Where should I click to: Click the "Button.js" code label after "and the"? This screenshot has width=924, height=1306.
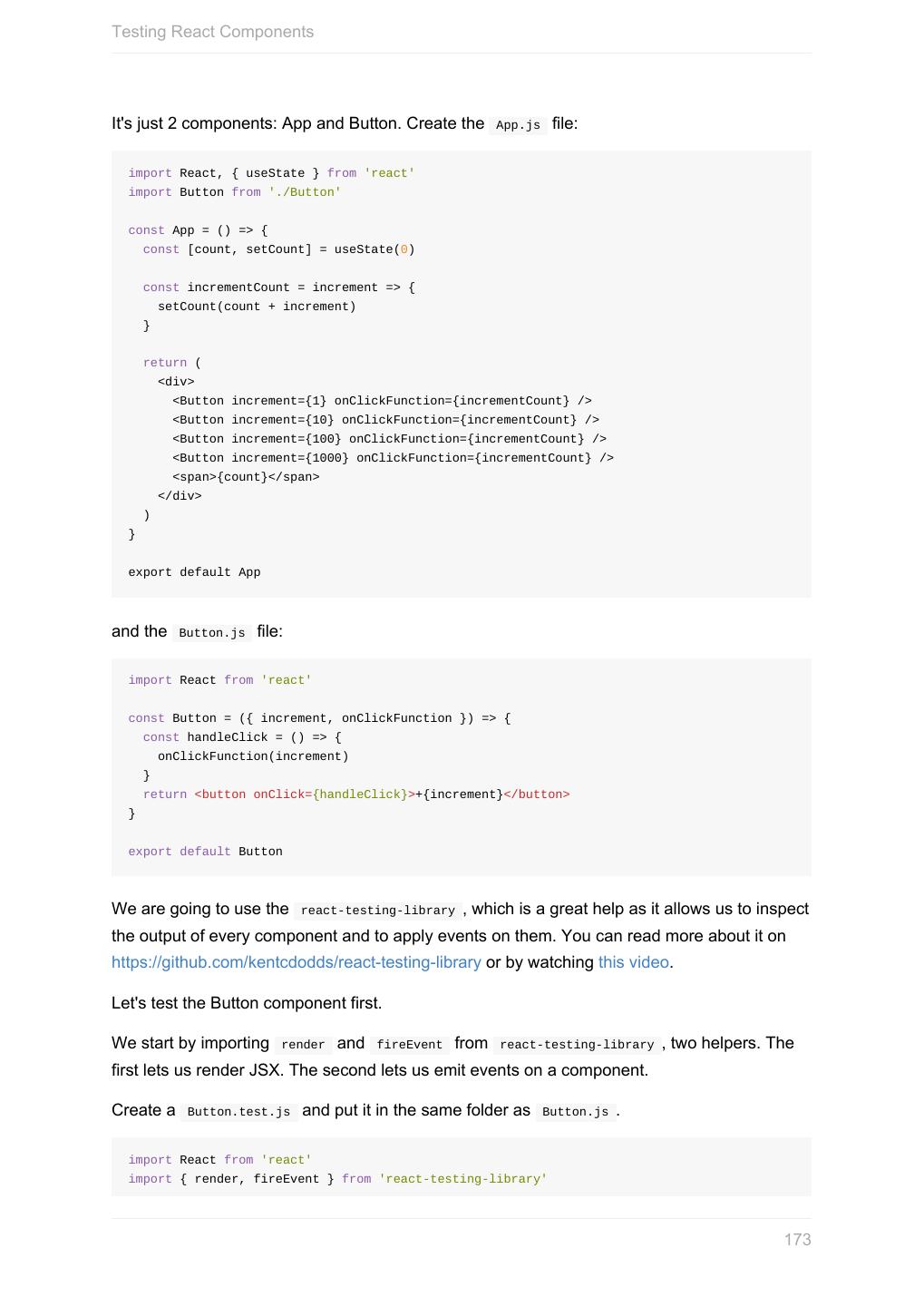tap(212, 633)
